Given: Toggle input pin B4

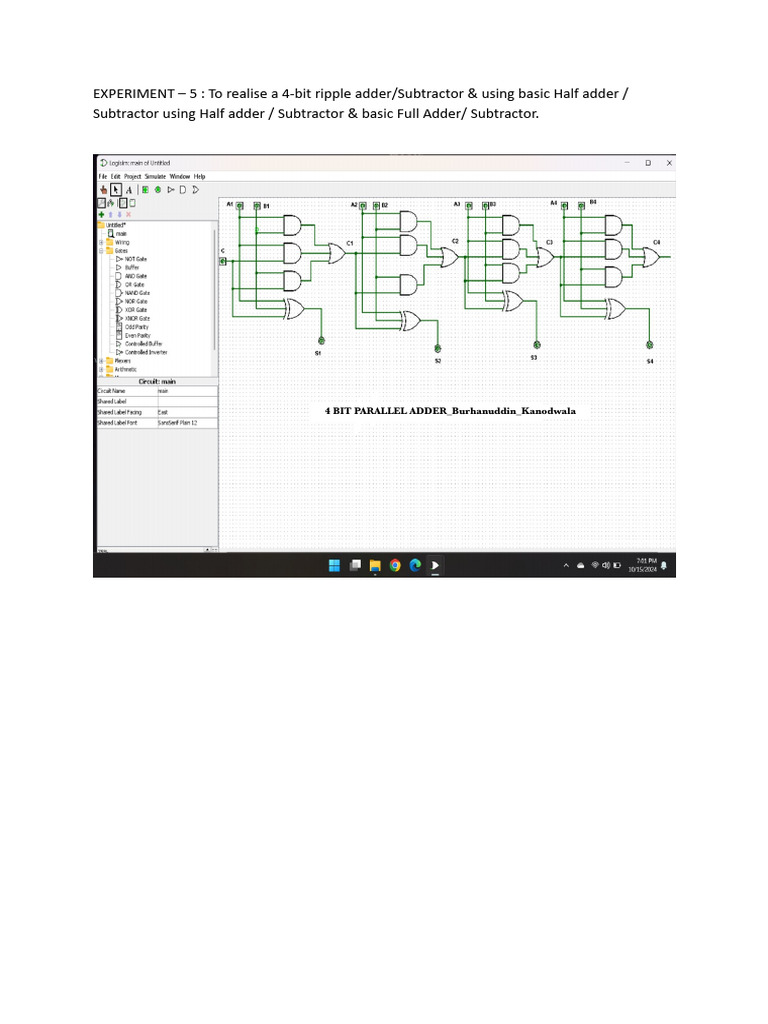Looking at the screenshot, I should click(581, 206).
